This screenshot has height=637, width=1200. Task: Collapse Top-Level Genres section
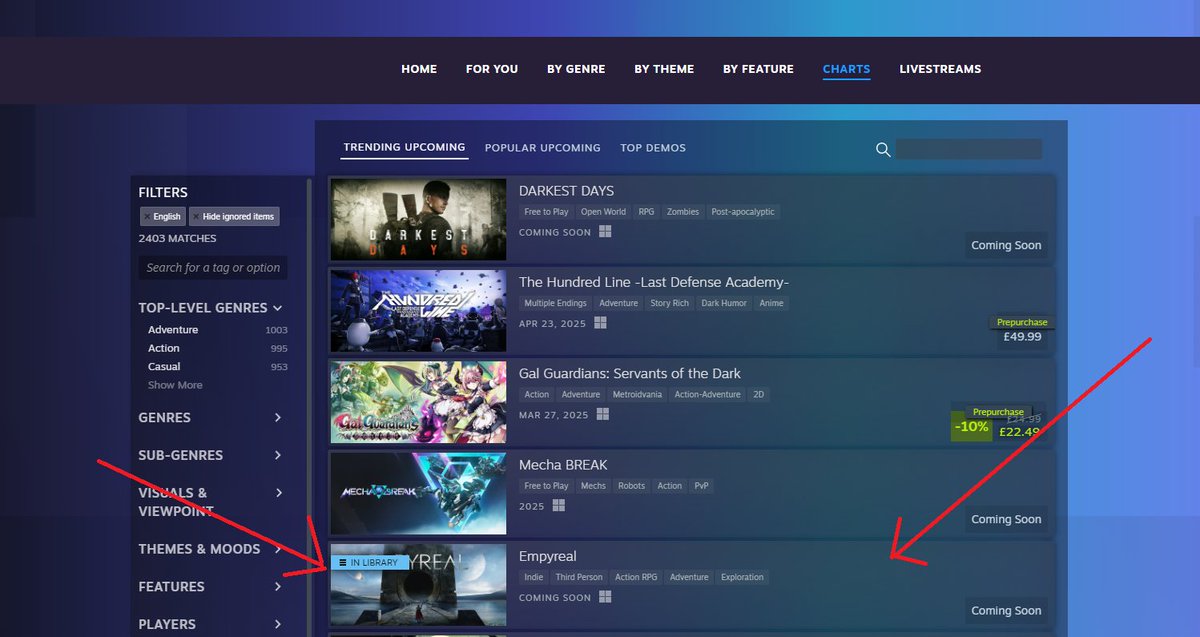point(277,308)
